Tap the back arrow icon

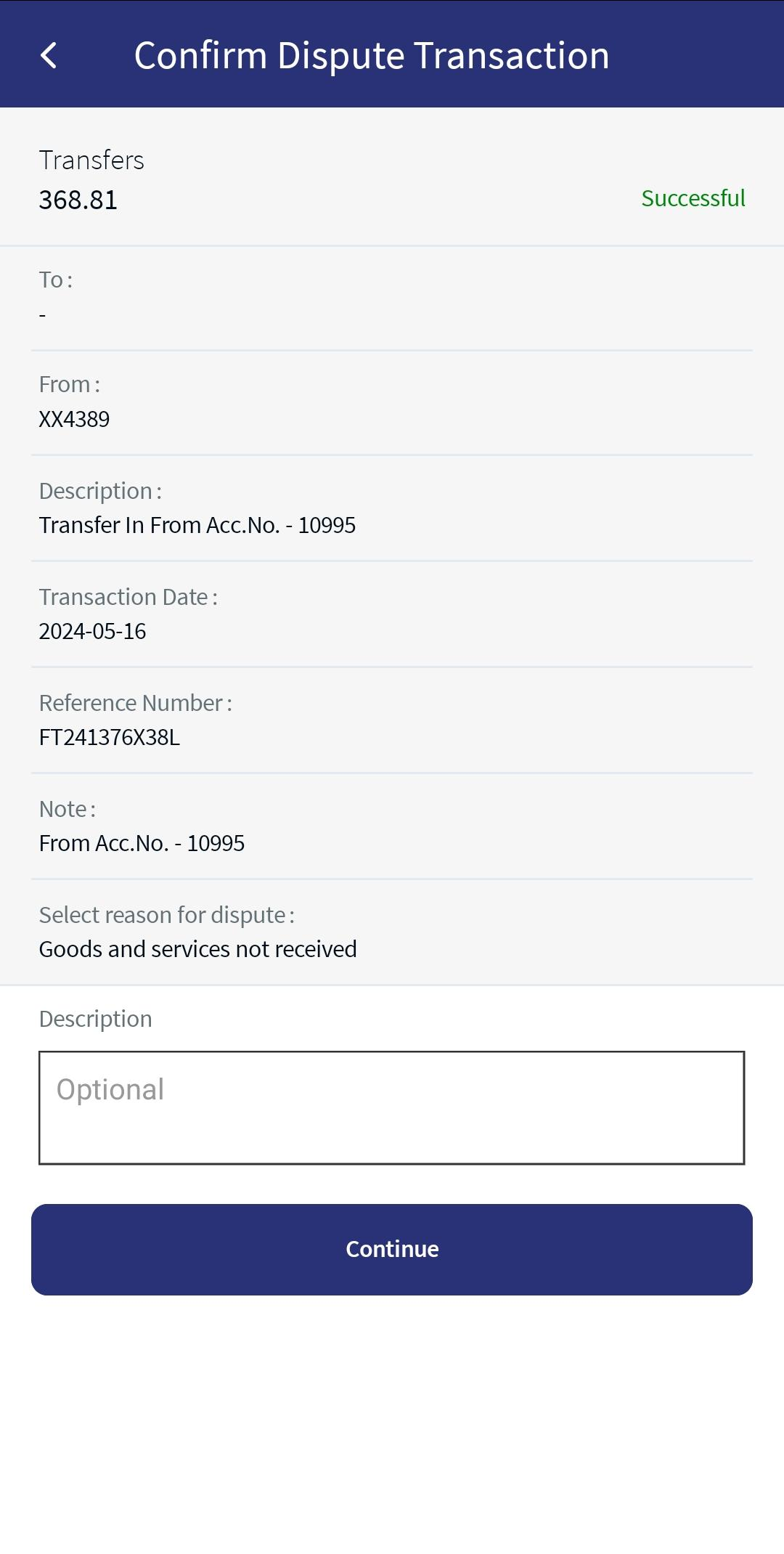pyautogui.click(x=49, y=55)
